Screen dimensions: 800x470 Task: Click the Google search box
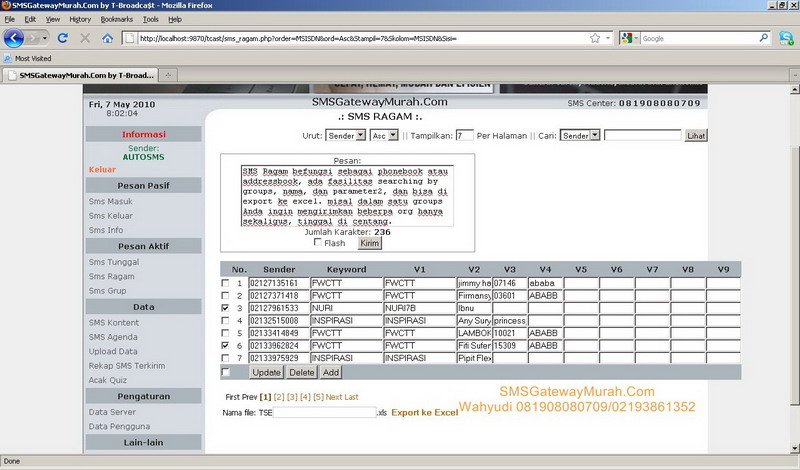(699, 38)
